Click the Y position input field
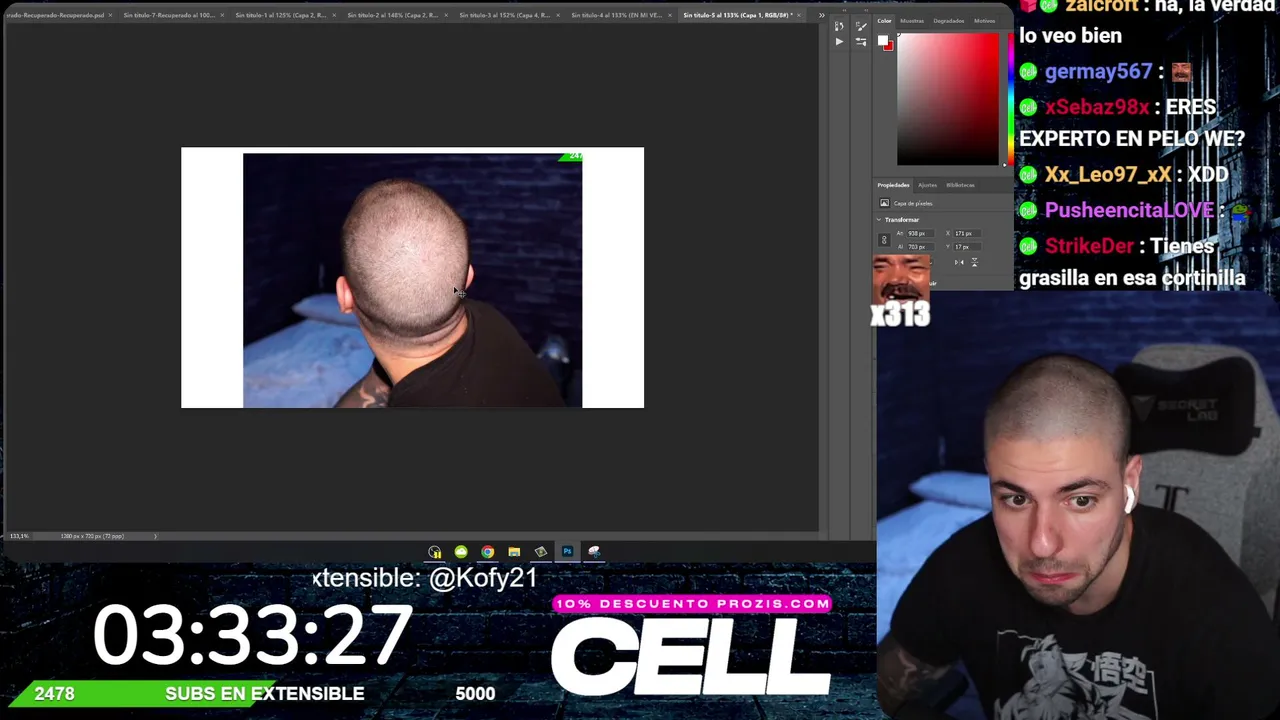The height and width of the screenshot is (720, 1280). point(968,246)
